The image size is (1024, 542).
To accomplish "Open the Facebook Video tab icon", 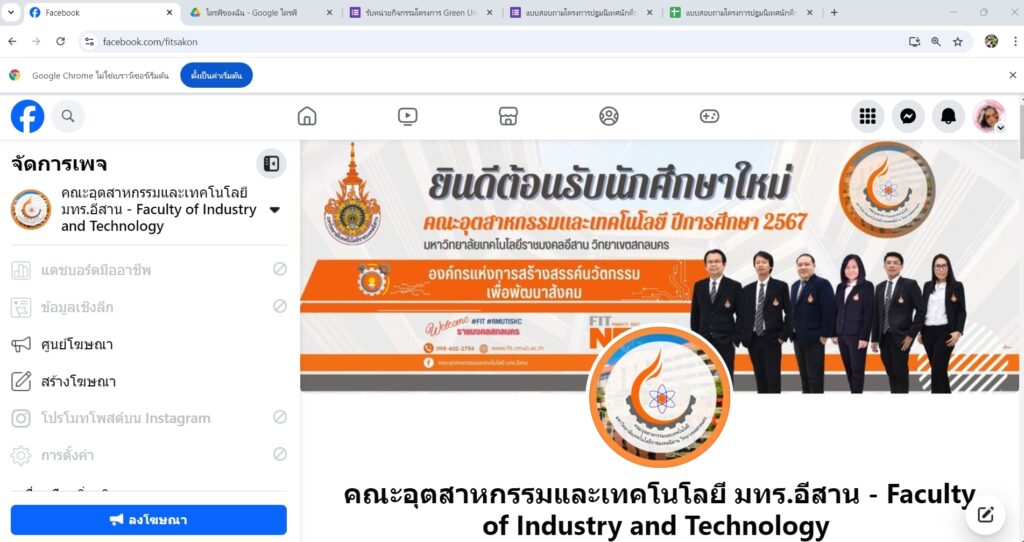I will click(408, 116).
